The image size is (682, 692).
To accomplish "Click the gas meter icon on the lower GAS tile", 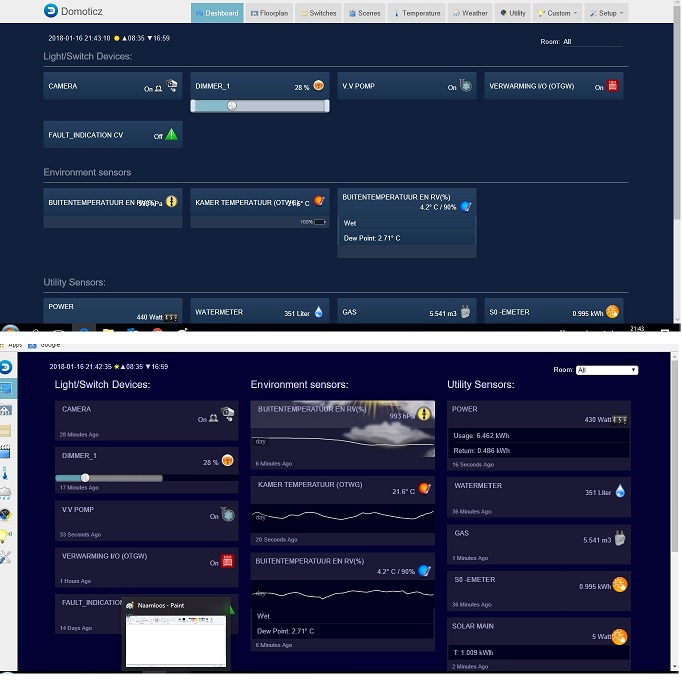I will 620,539.
